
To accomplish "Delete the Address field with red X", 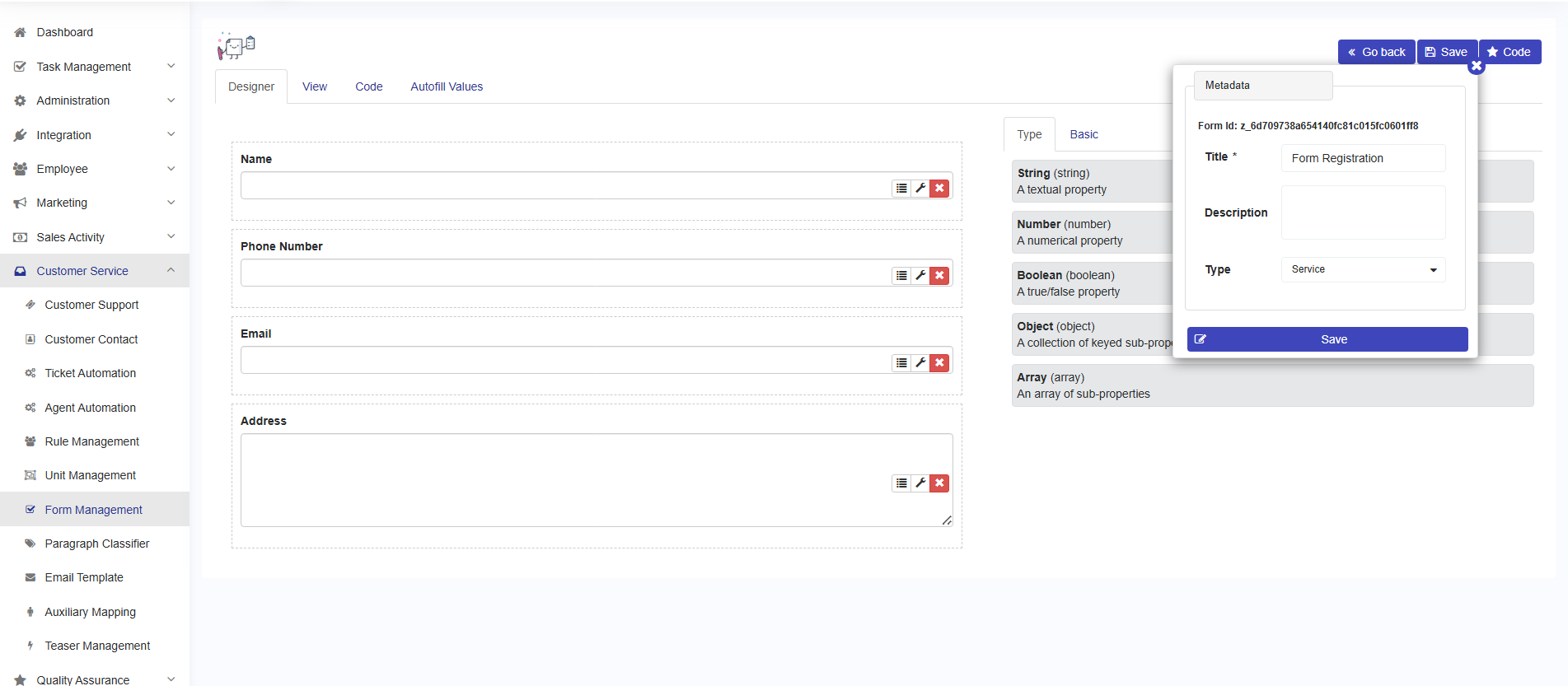I will (x=939, y=483).
